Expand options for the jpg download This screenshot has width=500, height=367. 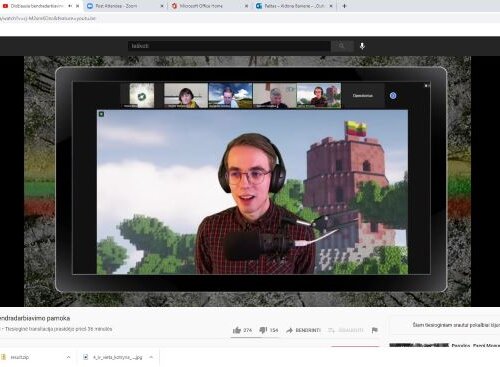pos(151,357)
